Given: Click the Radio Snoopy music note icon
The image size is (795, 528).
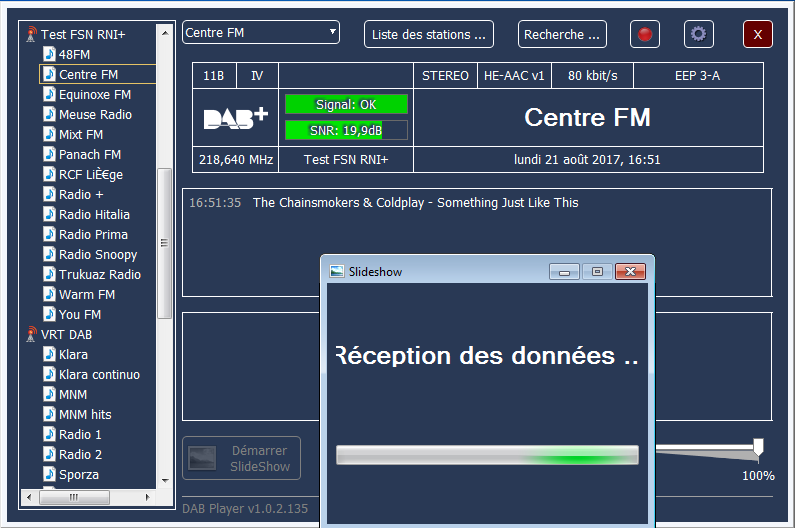Looking at the screenshot, I should coord(49,254).
